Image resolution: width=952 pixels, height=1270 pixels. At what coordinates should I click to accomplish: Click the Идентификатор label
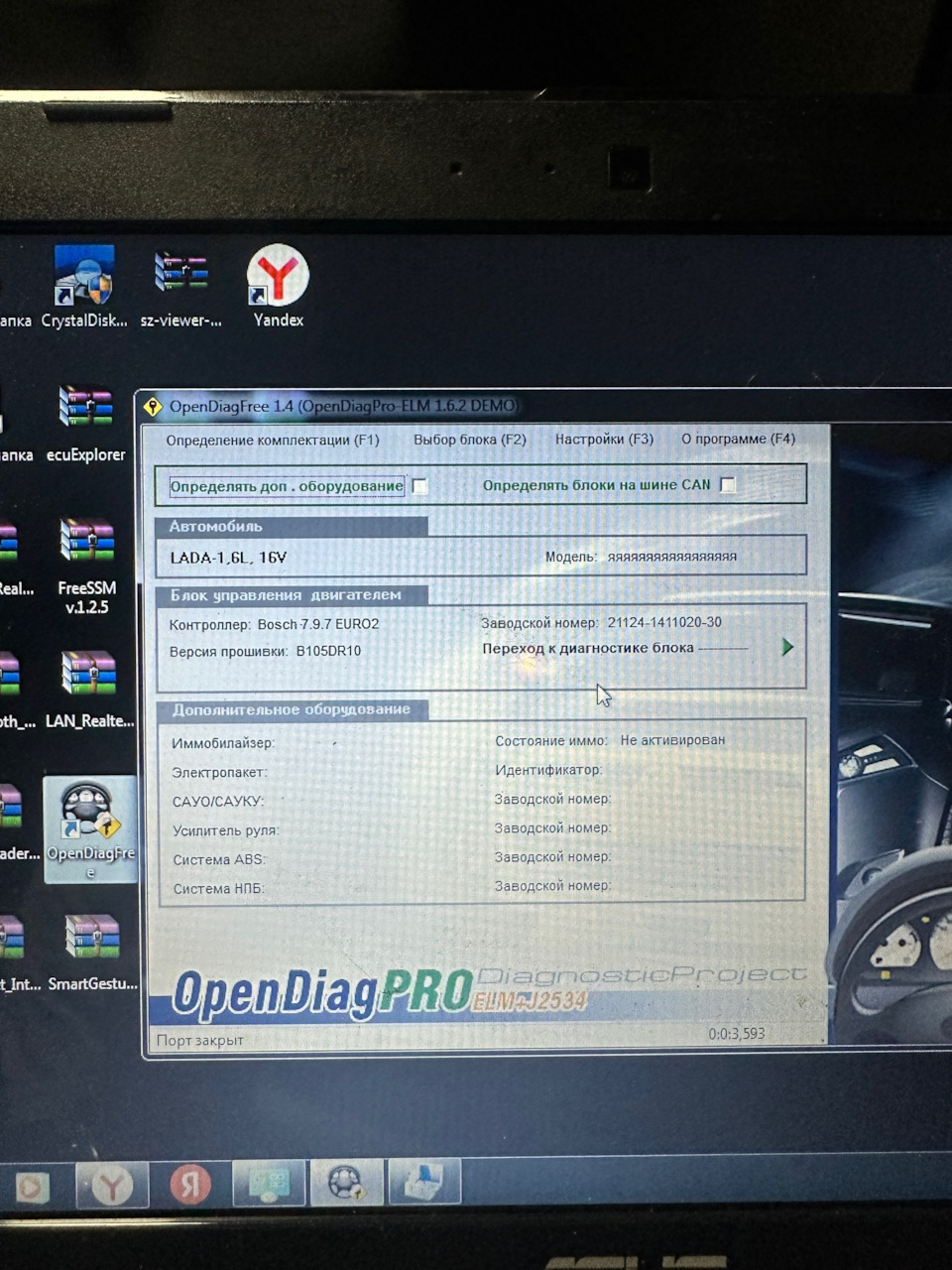click(x=548, y=769)
